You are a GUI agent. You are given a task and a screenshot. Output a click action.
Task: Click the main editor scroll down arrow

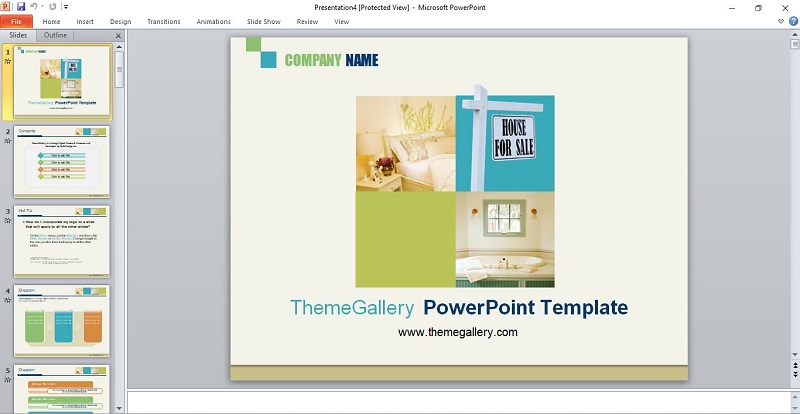tap(795, 354)
